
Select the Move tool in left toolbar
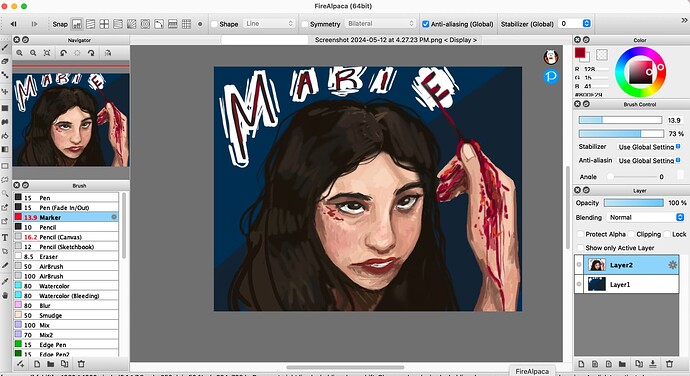click(5, 92)
